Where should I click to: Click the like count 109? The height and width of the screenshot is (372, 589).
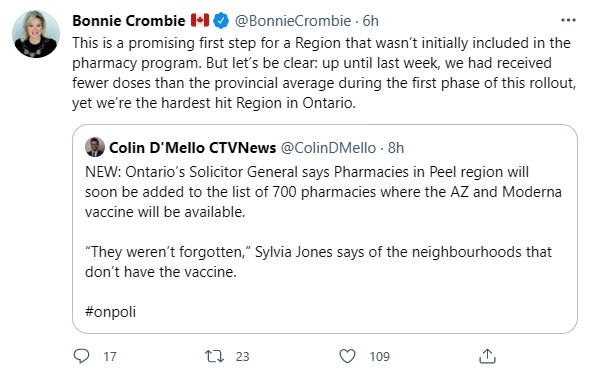coord(379,356)
